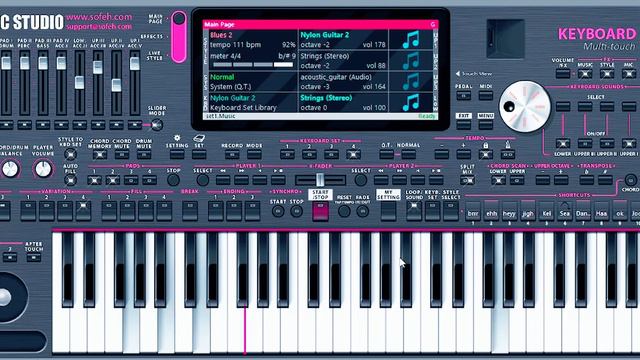Trigger Fill 2

(127, 211)
